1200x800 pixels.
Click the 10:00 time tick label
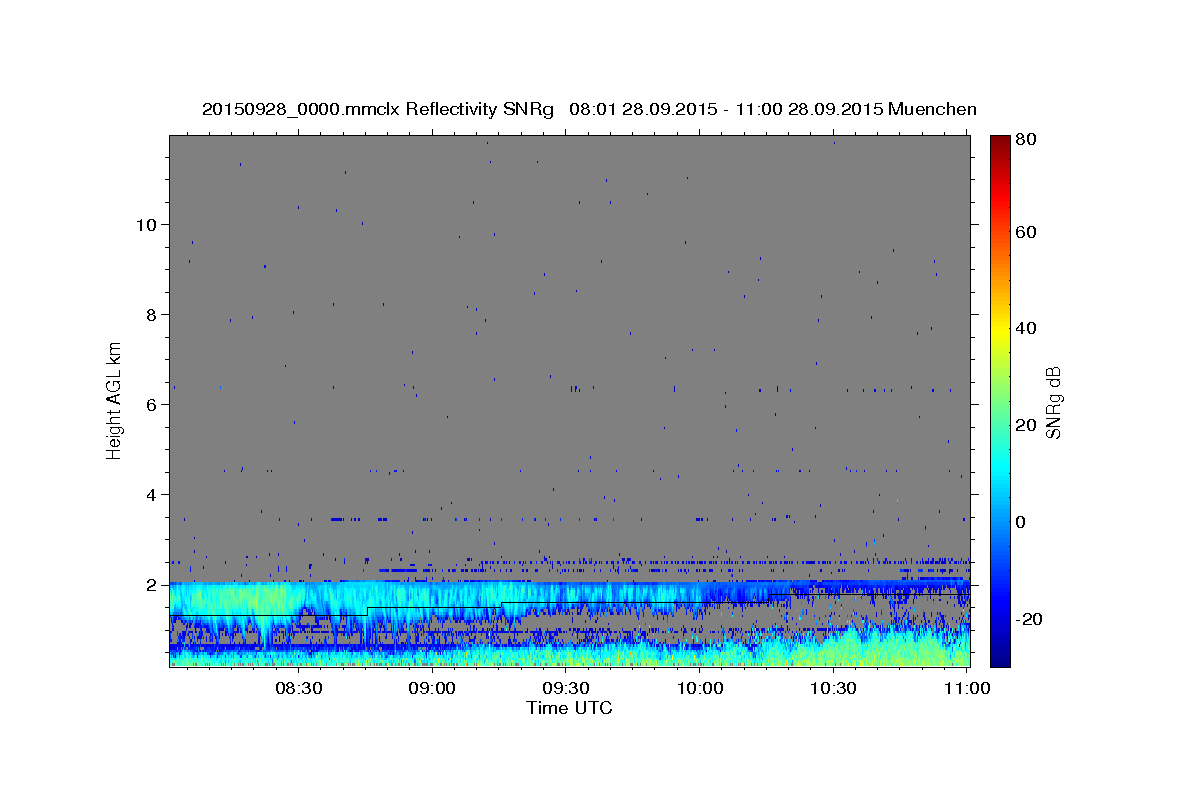pyautogui.click(x=699, y=688)
